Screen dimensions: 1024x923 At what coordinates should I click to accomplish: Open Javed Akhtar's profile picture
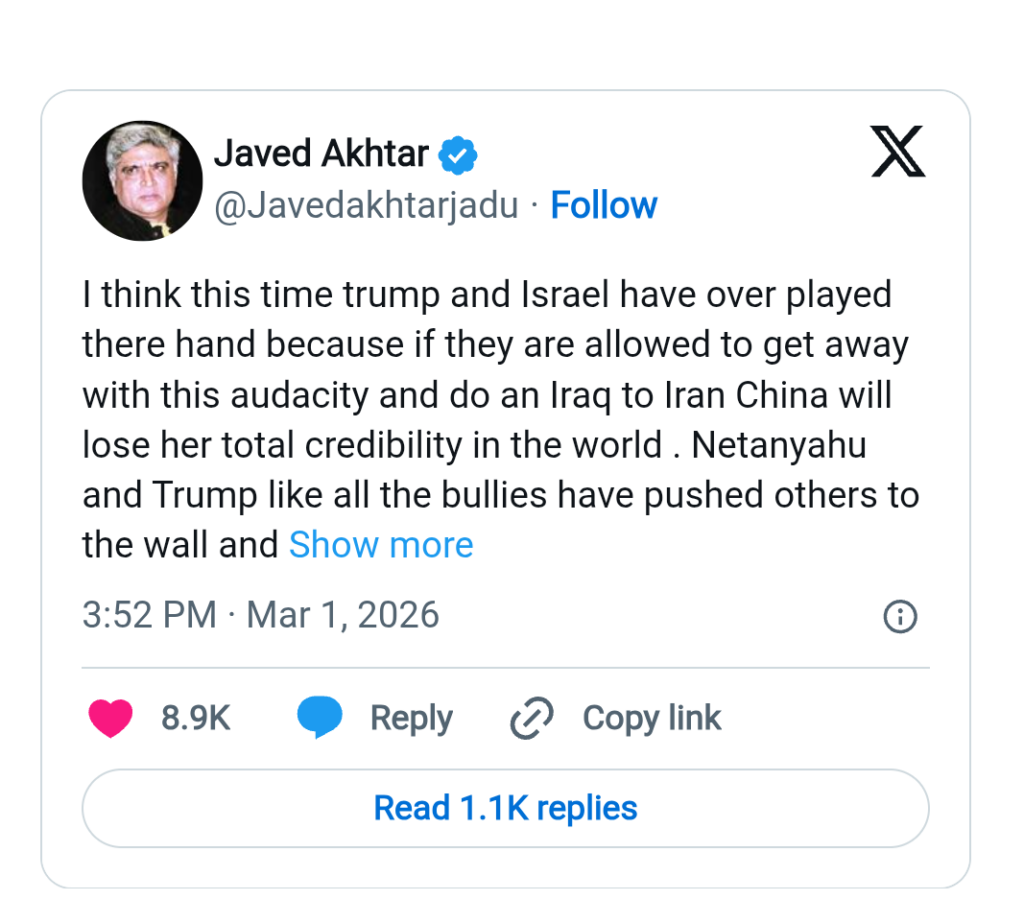click(x=142, y=181)
